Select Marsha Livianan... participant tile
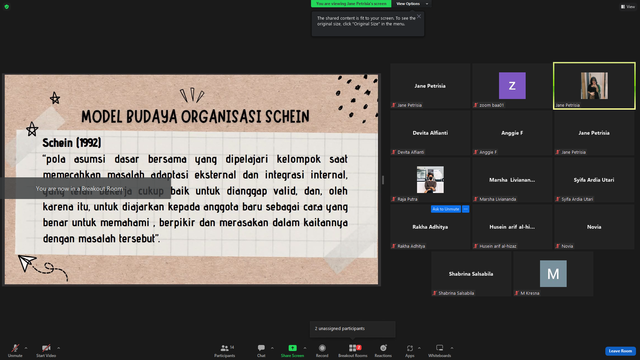The image size is (640, 360). 512,180
